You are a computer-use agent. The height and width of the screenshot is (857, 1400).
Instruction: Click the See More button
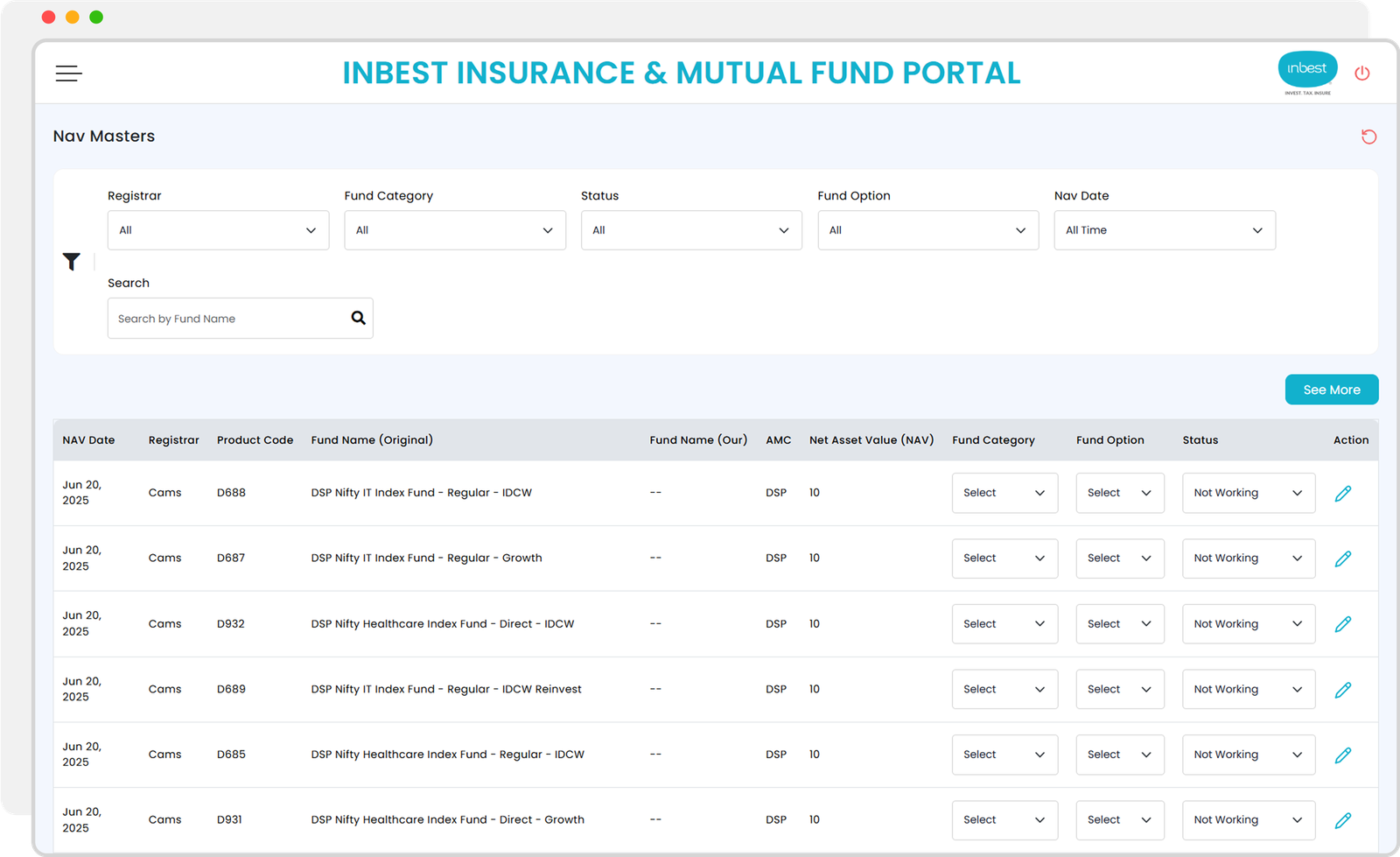[x=1331, y=390]
